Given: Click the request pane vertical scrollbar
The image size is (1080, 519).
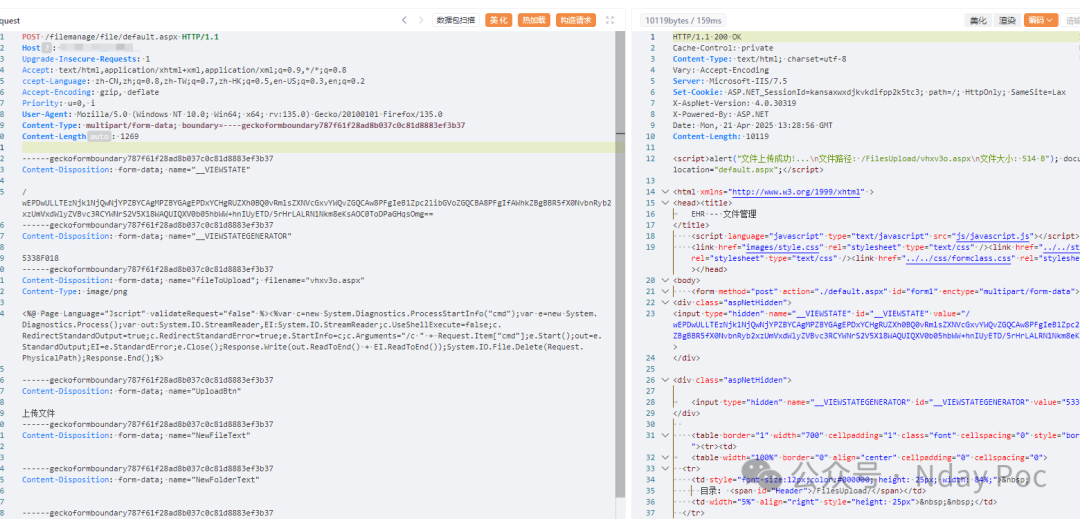Looking at the screenshot, I should point(621,262).
